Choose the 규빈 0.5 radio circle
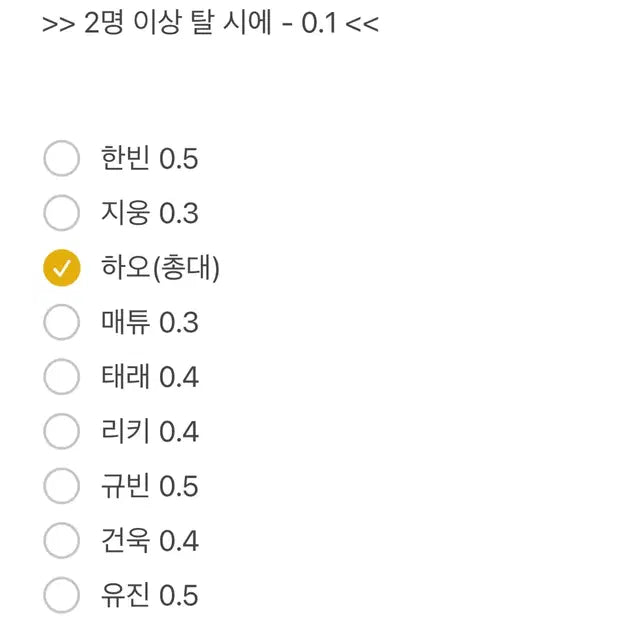The width and height of the screenshot is (640, 640). click(x=62, y=486)
